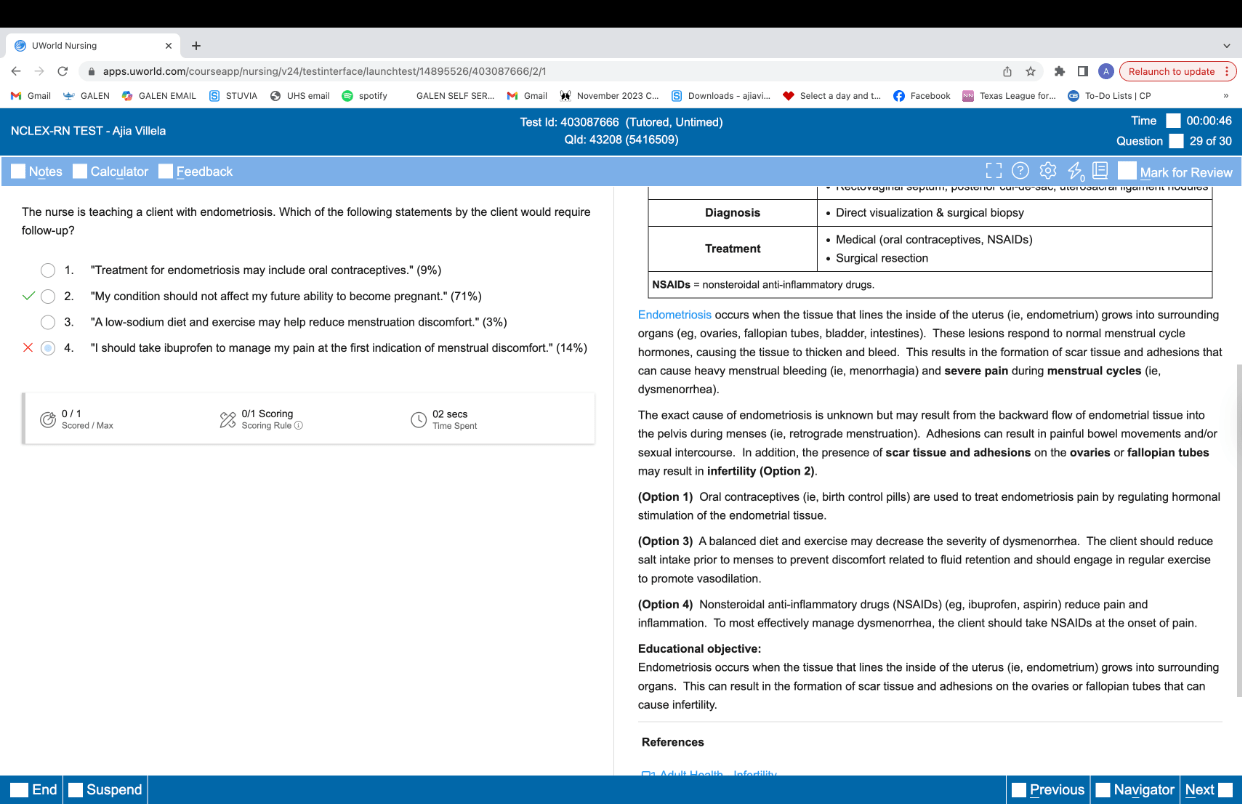Go to the Previous question
This screenshot has height=804, width=1242.
[1048, 789]
